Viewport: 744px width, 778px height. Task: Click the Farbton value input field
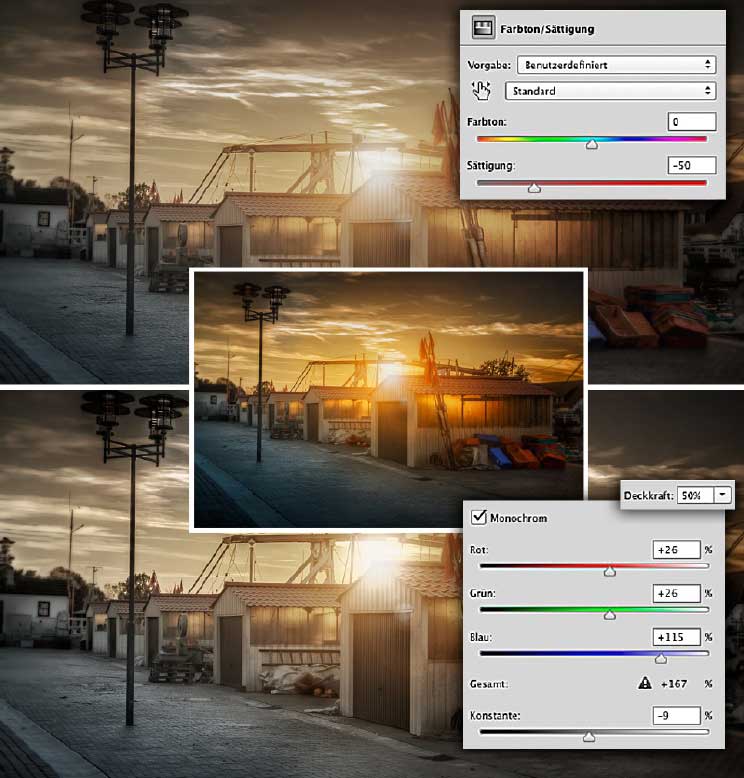(692, 121)
